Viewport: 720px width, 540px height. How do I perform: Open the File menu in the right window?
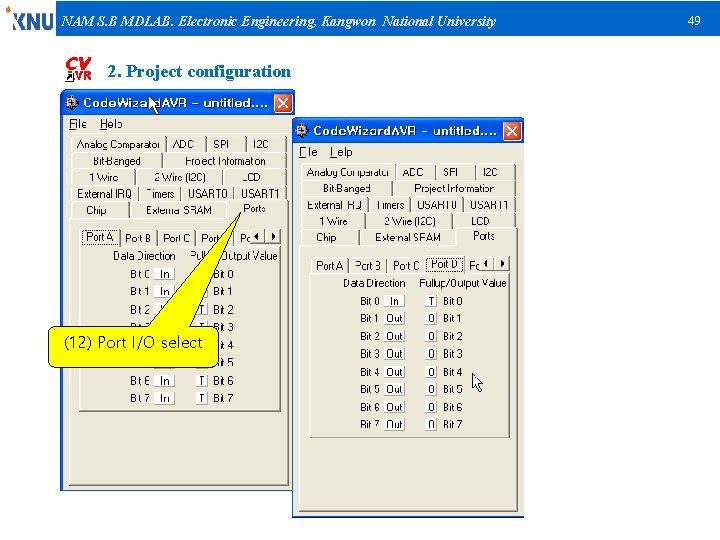click(308, 152)
